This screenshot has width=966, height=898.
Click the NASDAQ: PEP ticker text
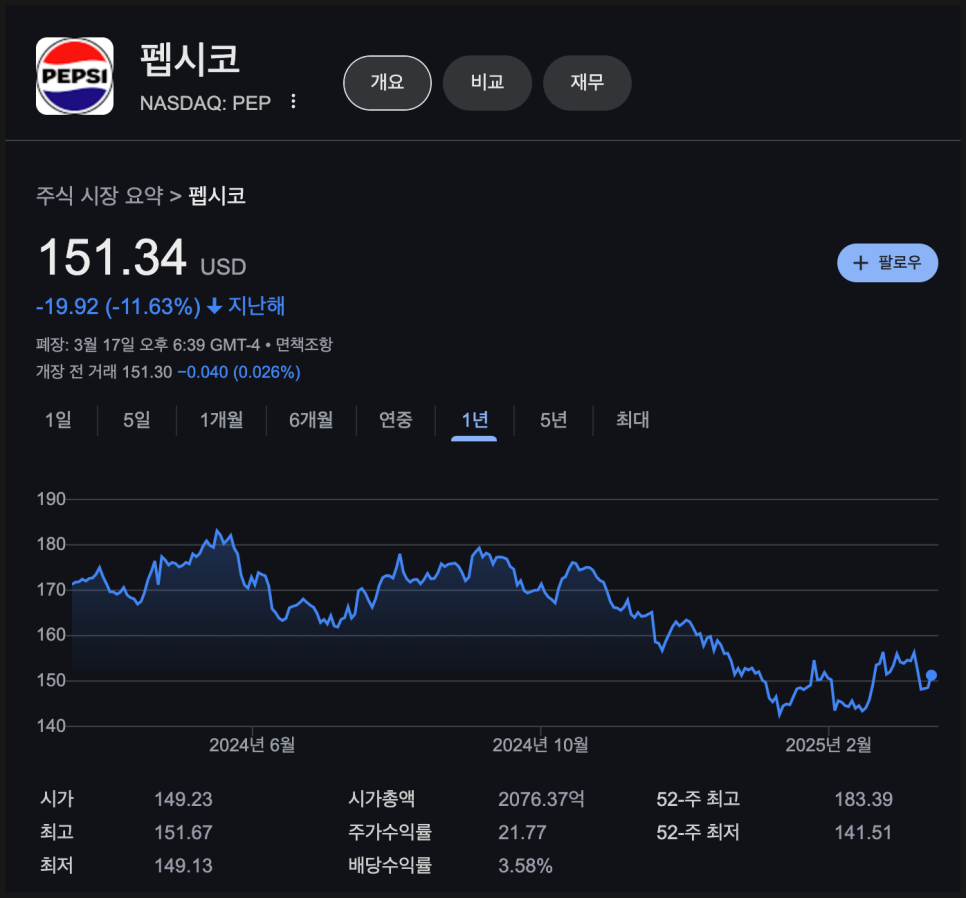(205, 103)
